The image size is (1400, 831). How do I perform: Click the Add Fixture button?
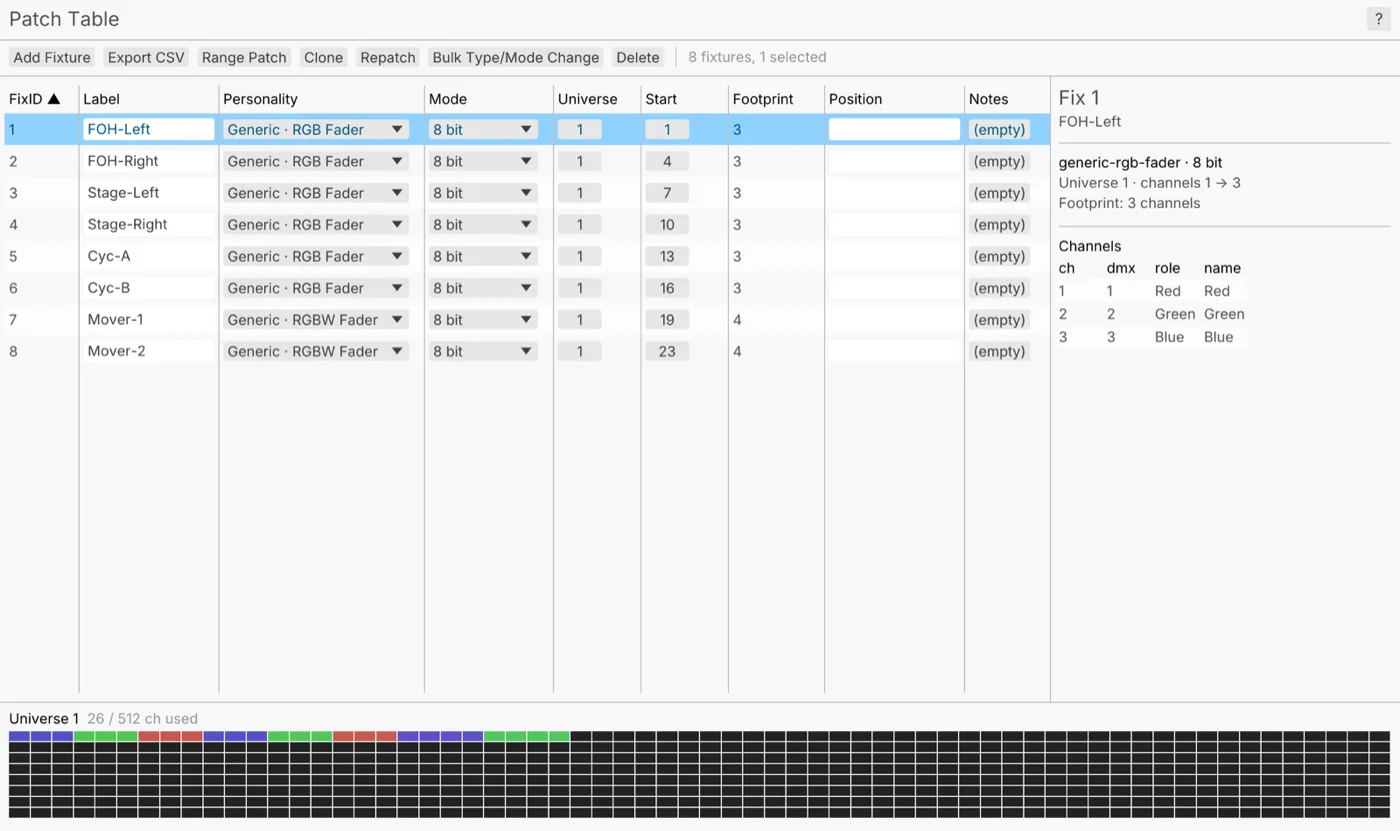pos(52,57)
